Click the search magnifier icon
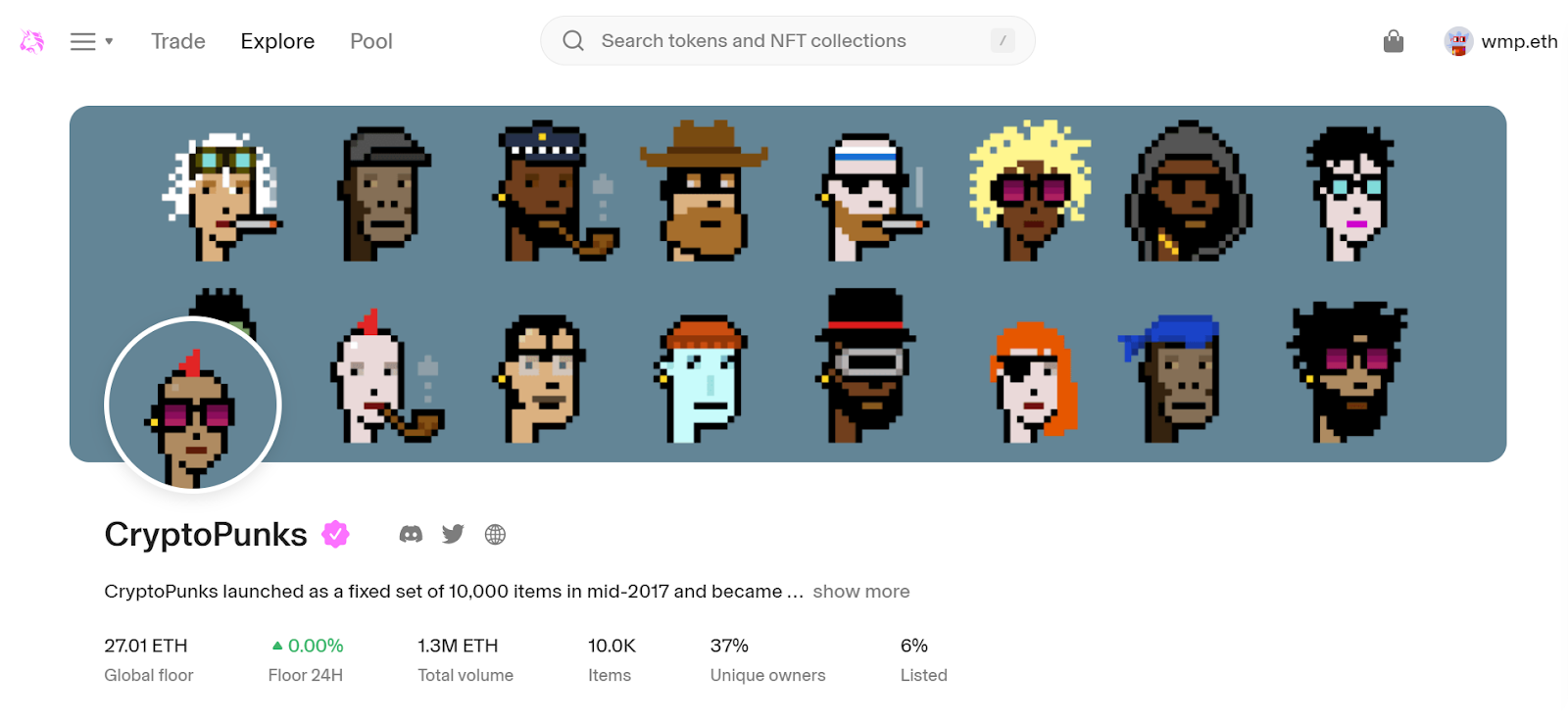This screenshot has width=1568, height=719. tap(573, 40)
